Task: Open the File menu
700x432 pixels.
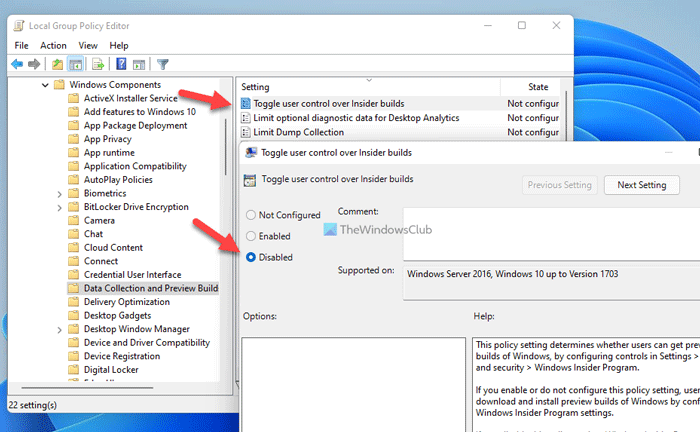Action: tap(21, 46)
